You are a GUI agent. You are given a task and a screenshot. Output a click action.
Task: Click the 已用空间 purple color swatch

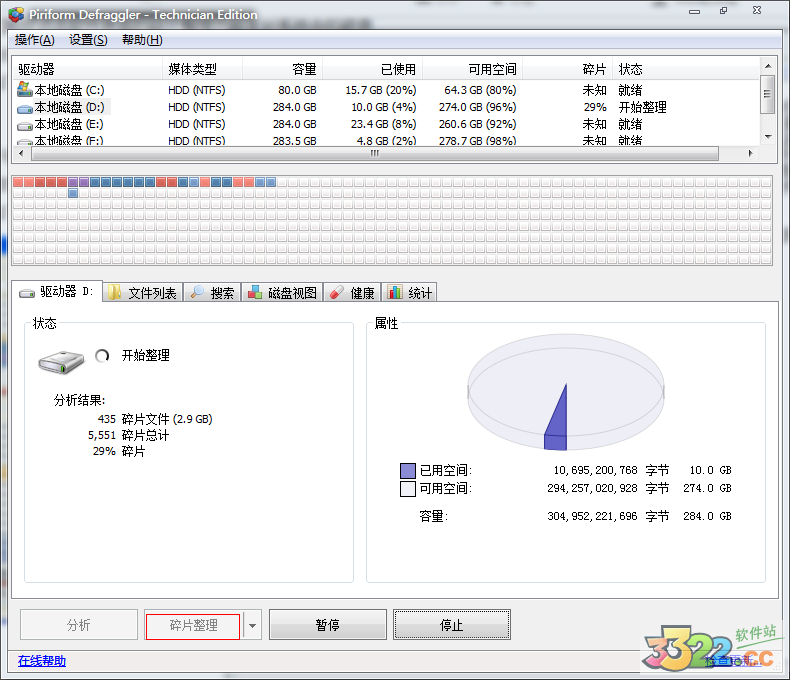(x=408, y=470)
